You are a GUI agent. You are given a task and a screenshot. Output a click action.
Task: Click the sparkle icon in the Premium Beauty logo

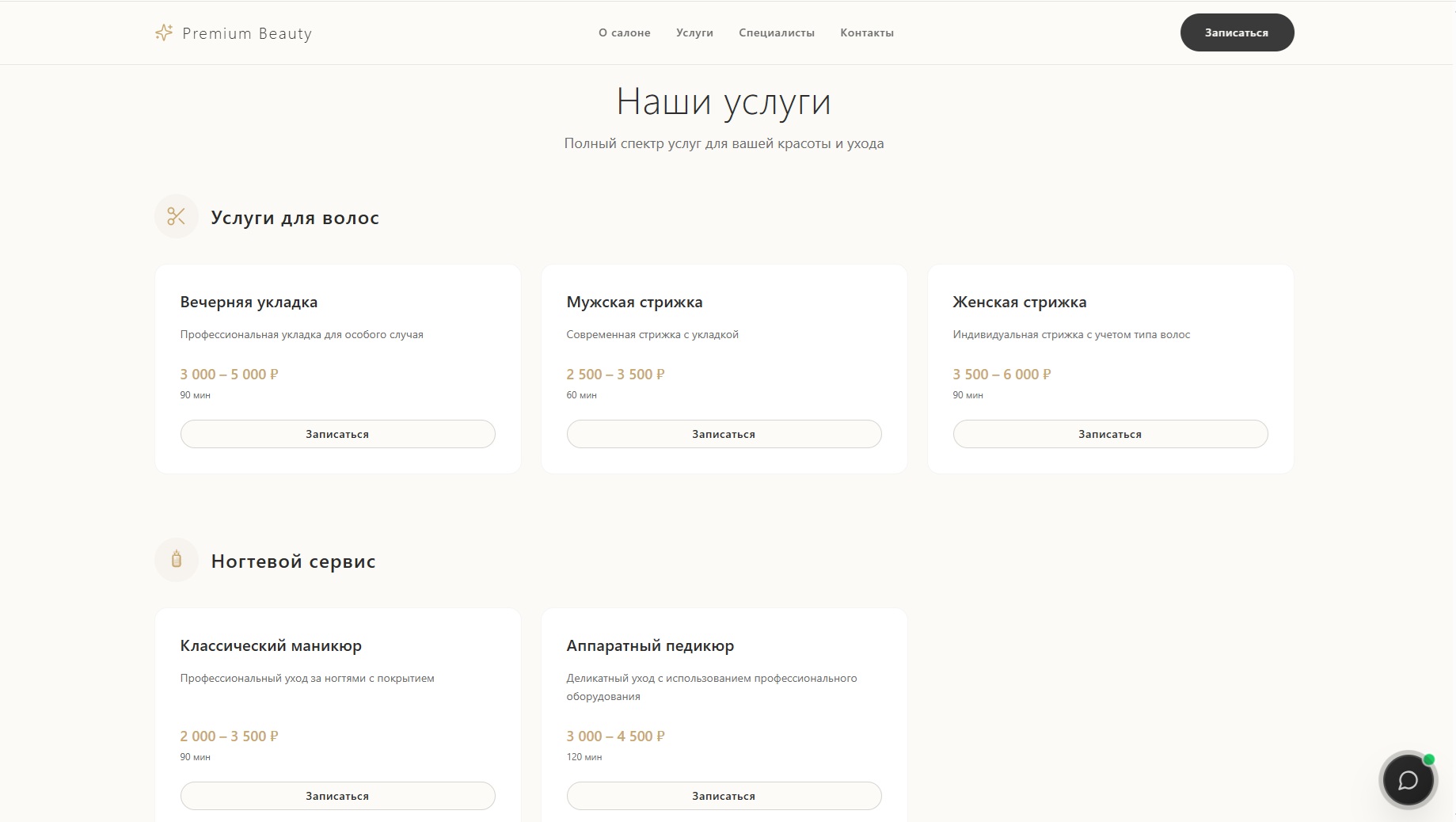click(163, 32)
